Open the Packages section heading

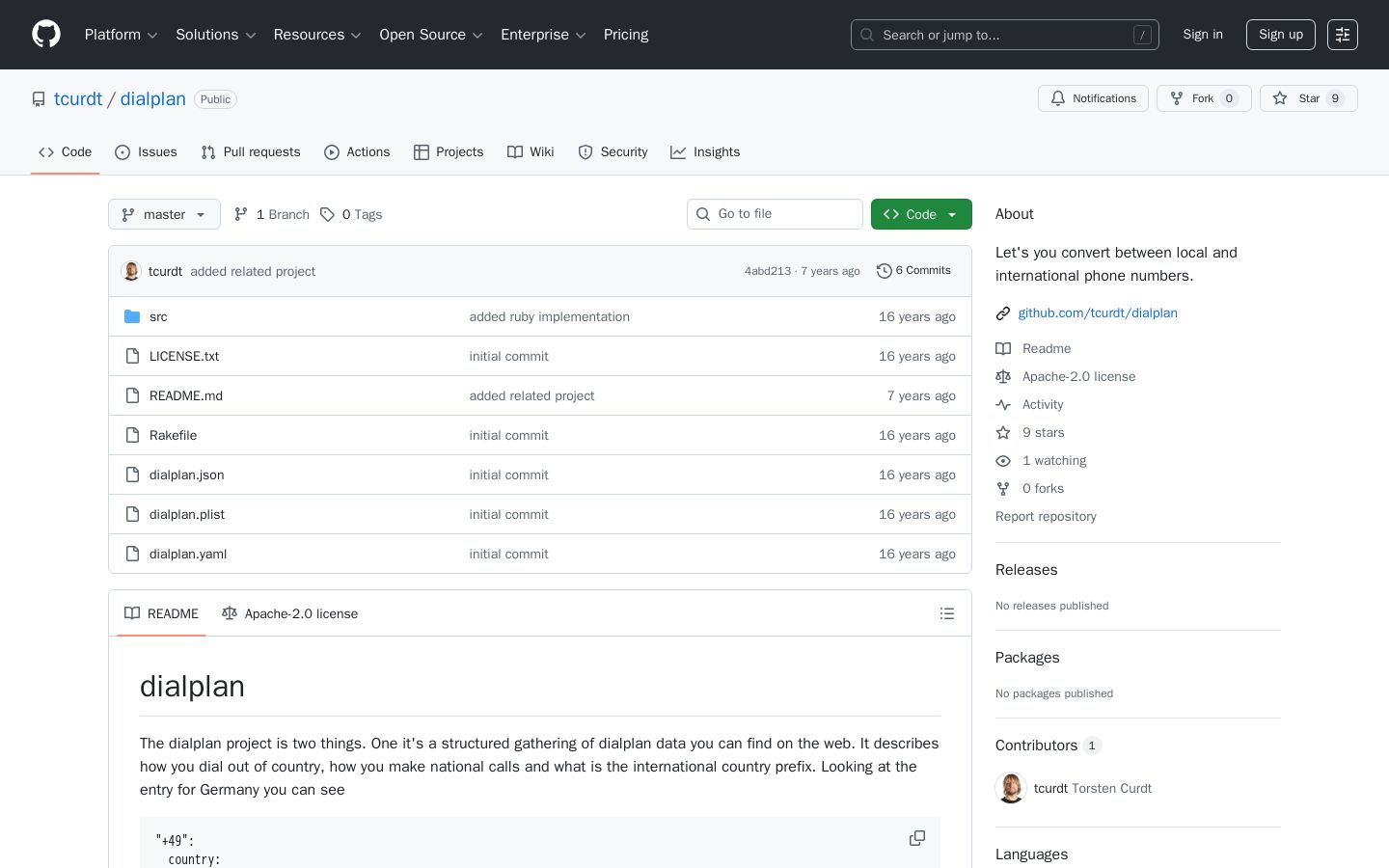click(1027, 658)
